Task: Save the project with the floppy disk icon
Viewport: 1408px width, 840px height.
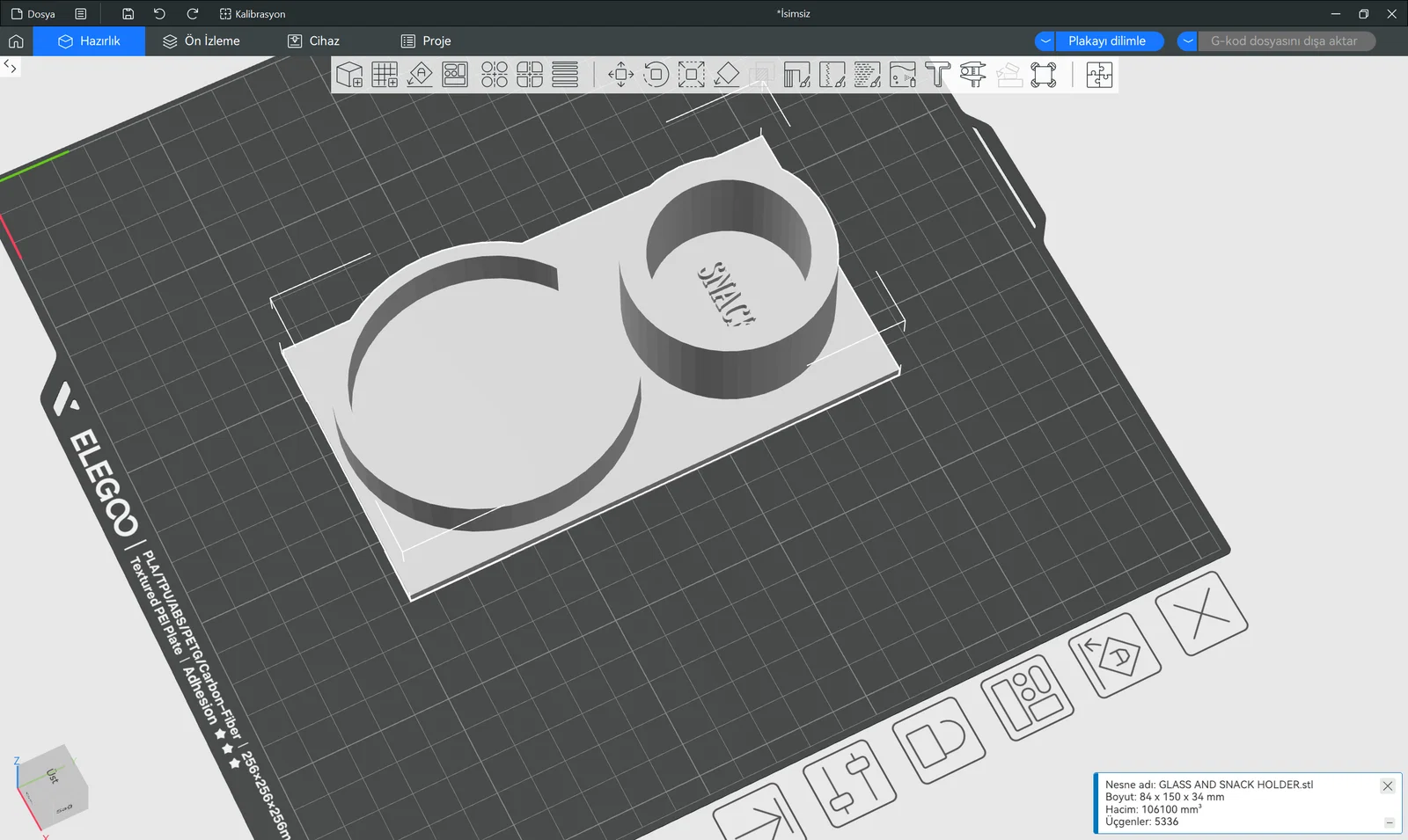Action: pos(128,14)
